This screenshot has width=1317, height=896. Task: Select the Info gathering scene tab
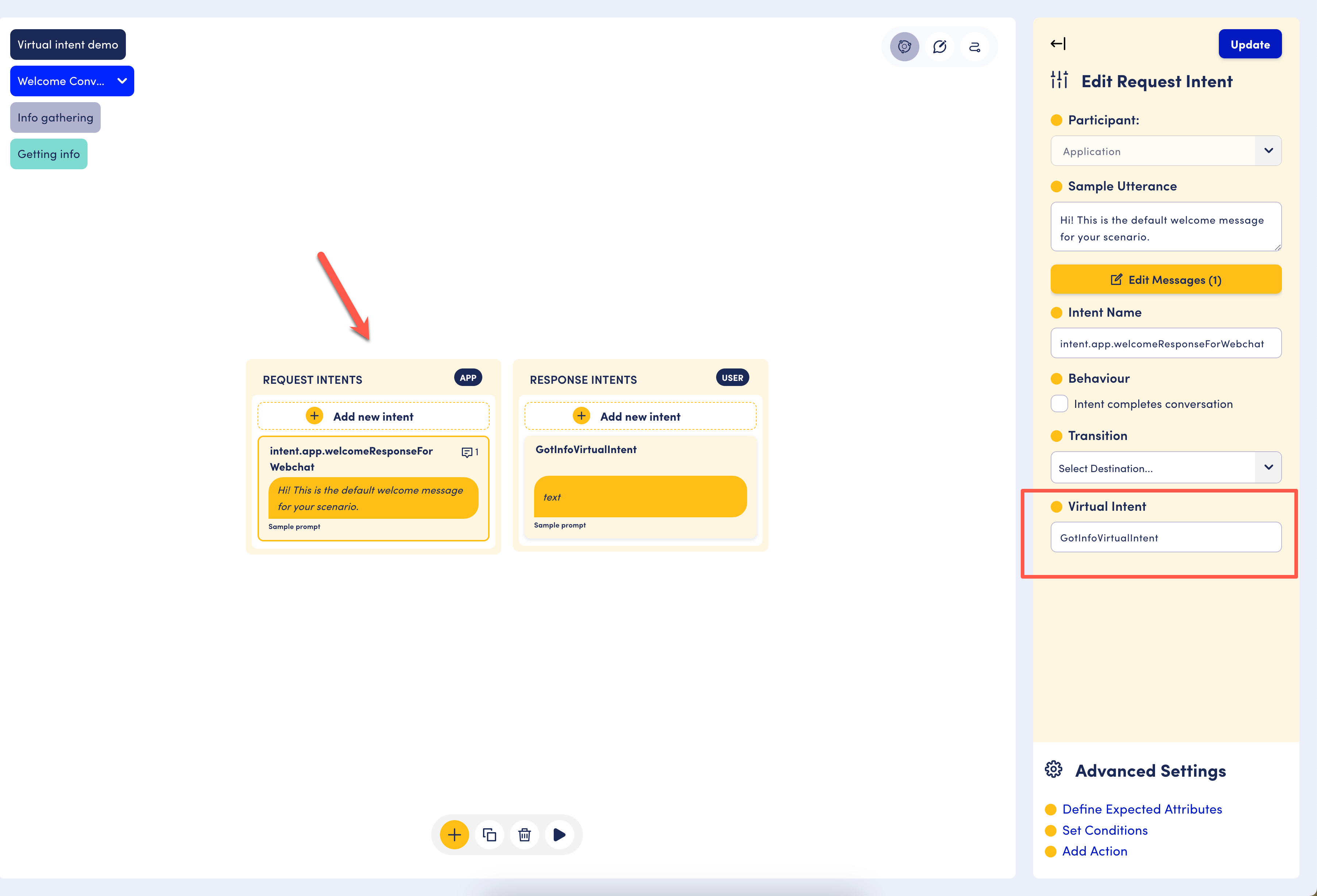tap(55, 117)
